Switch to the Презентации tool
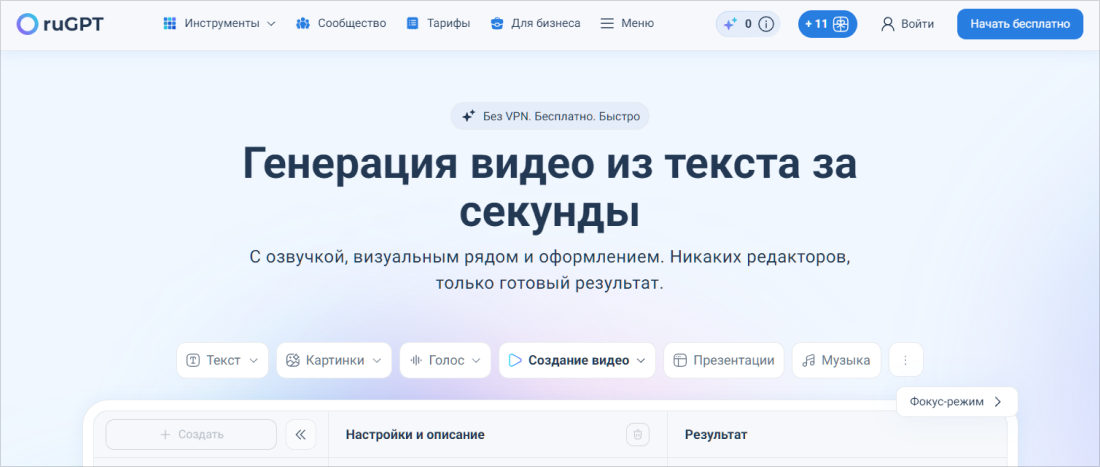Screen dimensions: 1100x467 point(724,360)
